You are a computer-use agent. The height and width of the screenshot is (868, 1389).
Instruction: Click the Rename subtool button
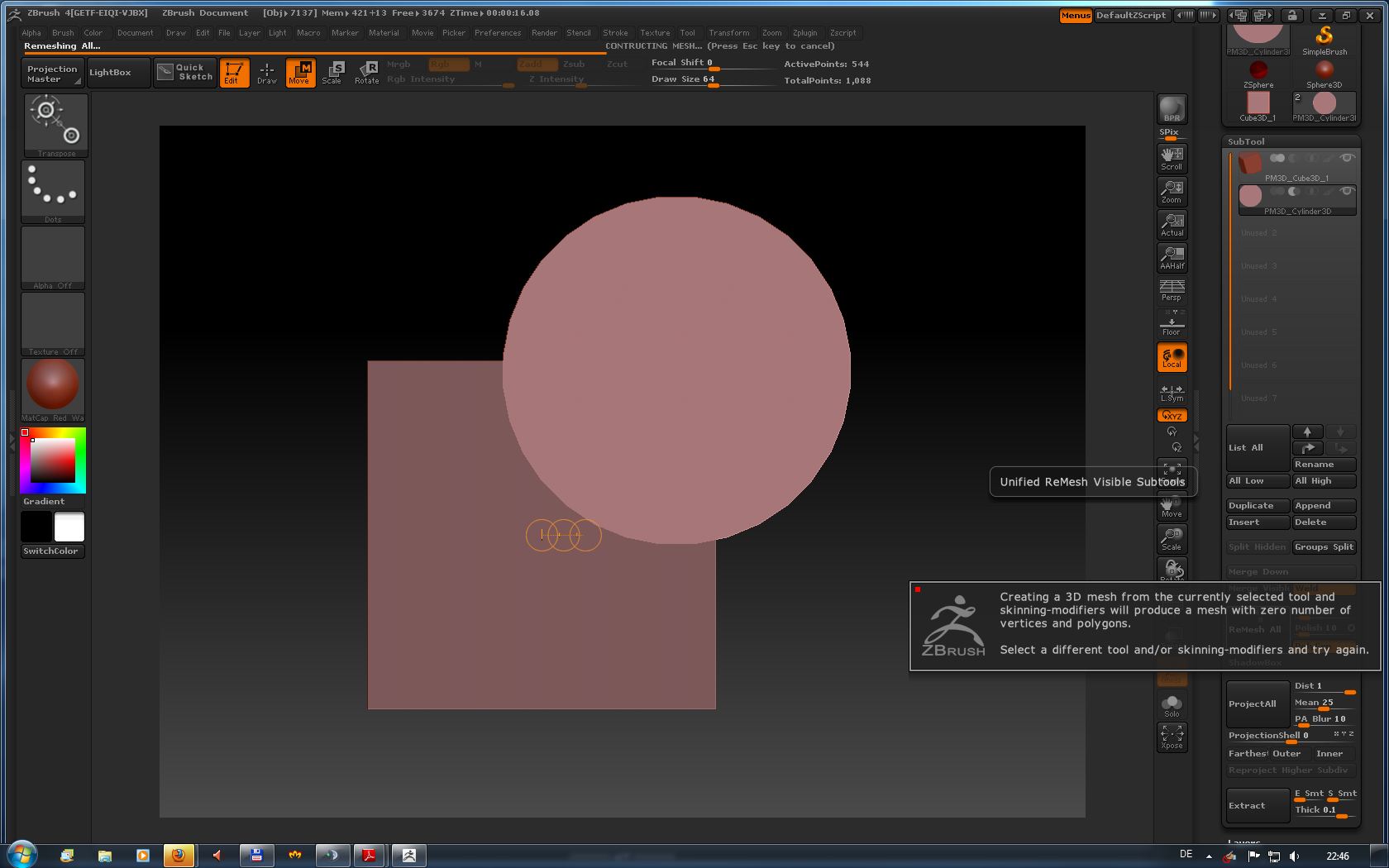1324,465
